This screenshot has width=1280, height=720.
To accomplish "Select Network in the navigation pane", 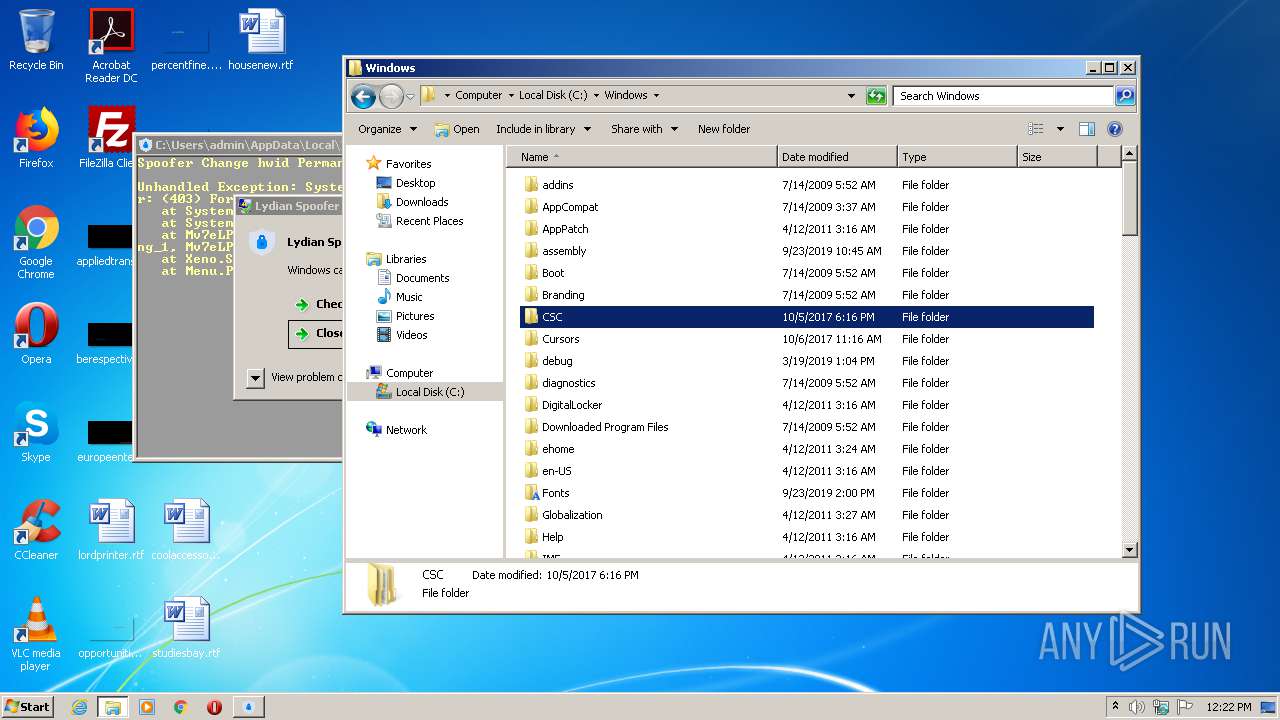I will coord(406,430).
